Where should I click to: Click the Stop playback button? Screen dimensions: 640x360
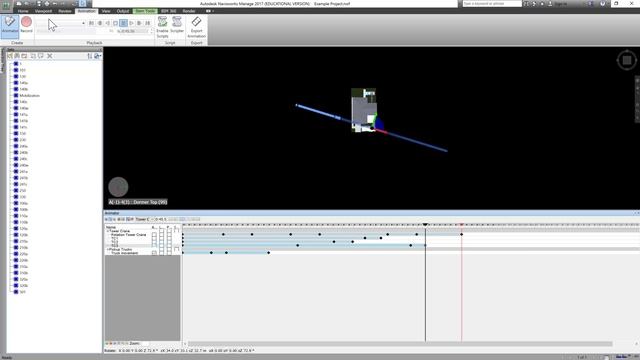[x=116, y=23]
